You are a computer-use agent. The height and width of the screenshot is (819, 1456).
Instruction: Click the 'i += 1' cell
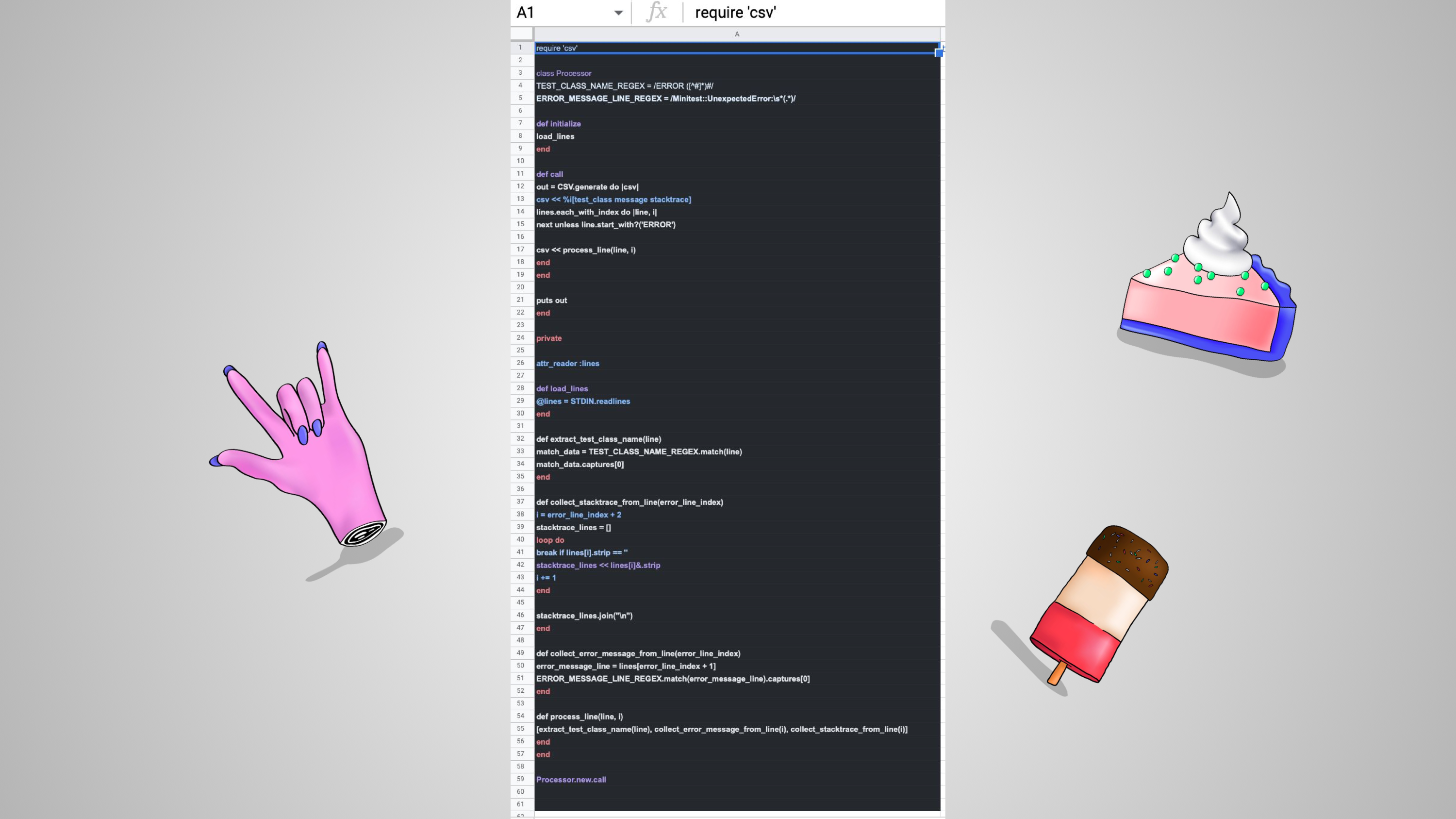click(x=737, y=578)
